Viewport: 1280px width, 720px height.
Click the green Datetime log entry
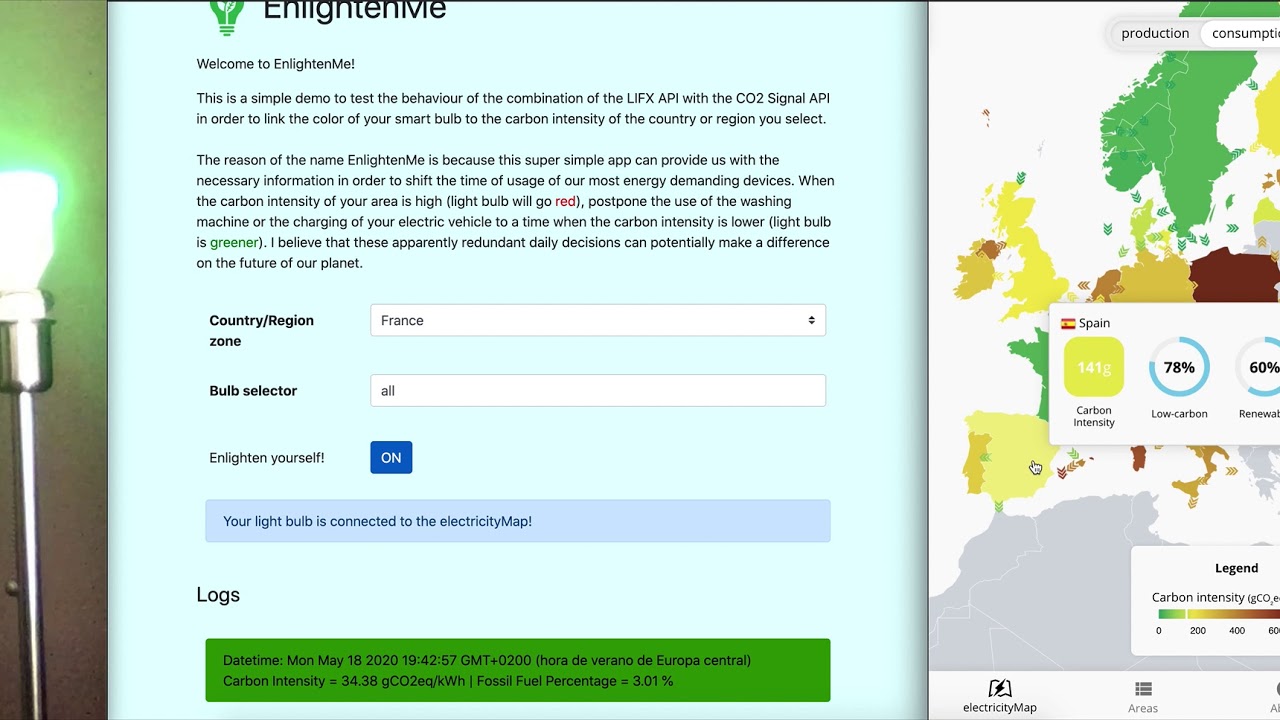[x=518, y=670]
